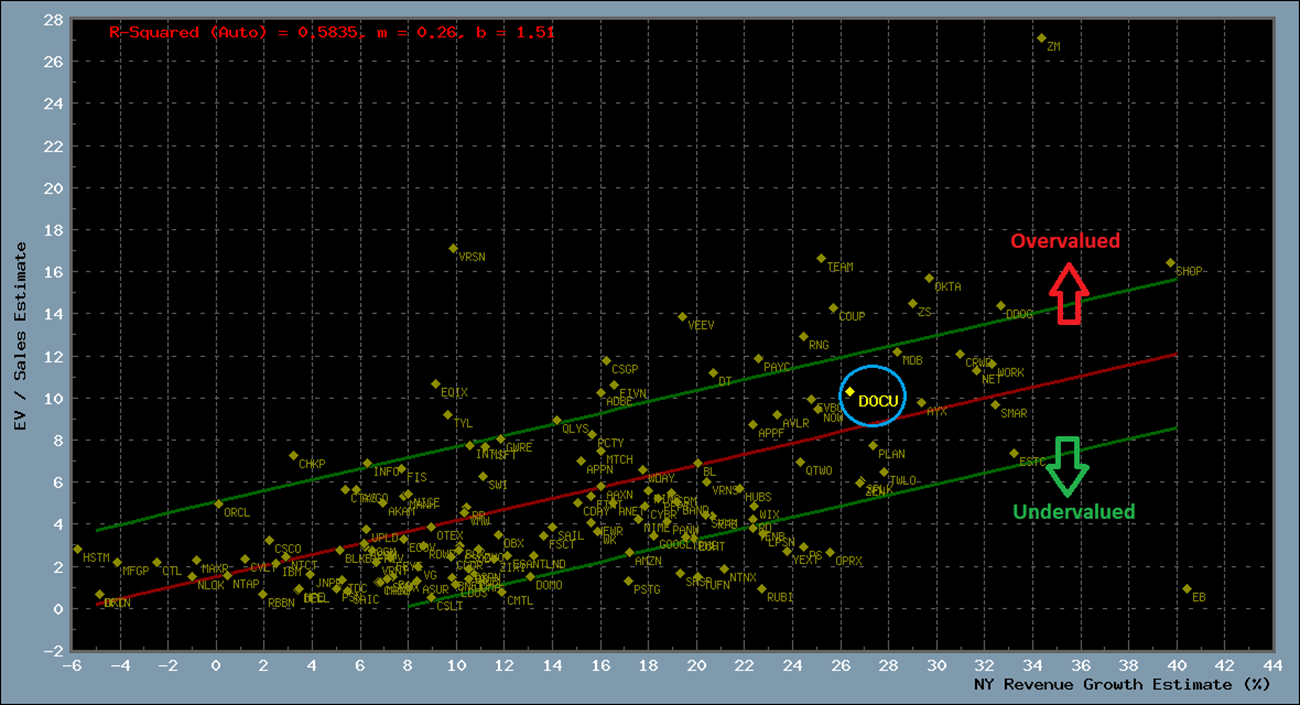This screenshot has width=1300, height=705.
Task: Select the MTCH ticker label
Action: click(x=620, y=460)
